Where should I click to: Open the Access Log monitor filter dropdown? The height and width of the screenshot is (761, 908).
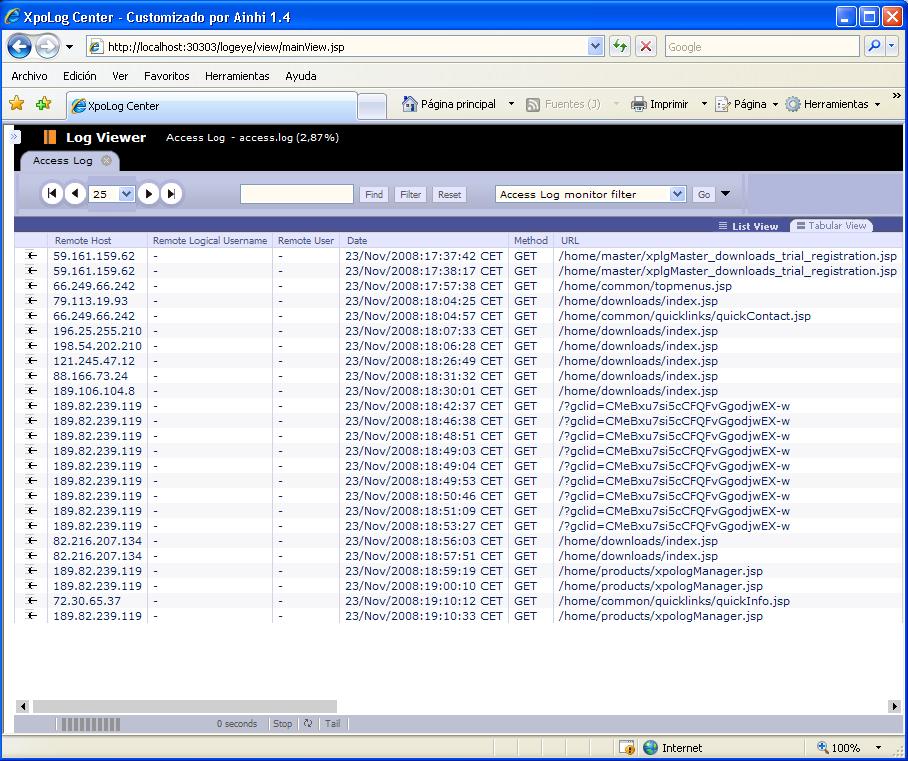(591, 194)
